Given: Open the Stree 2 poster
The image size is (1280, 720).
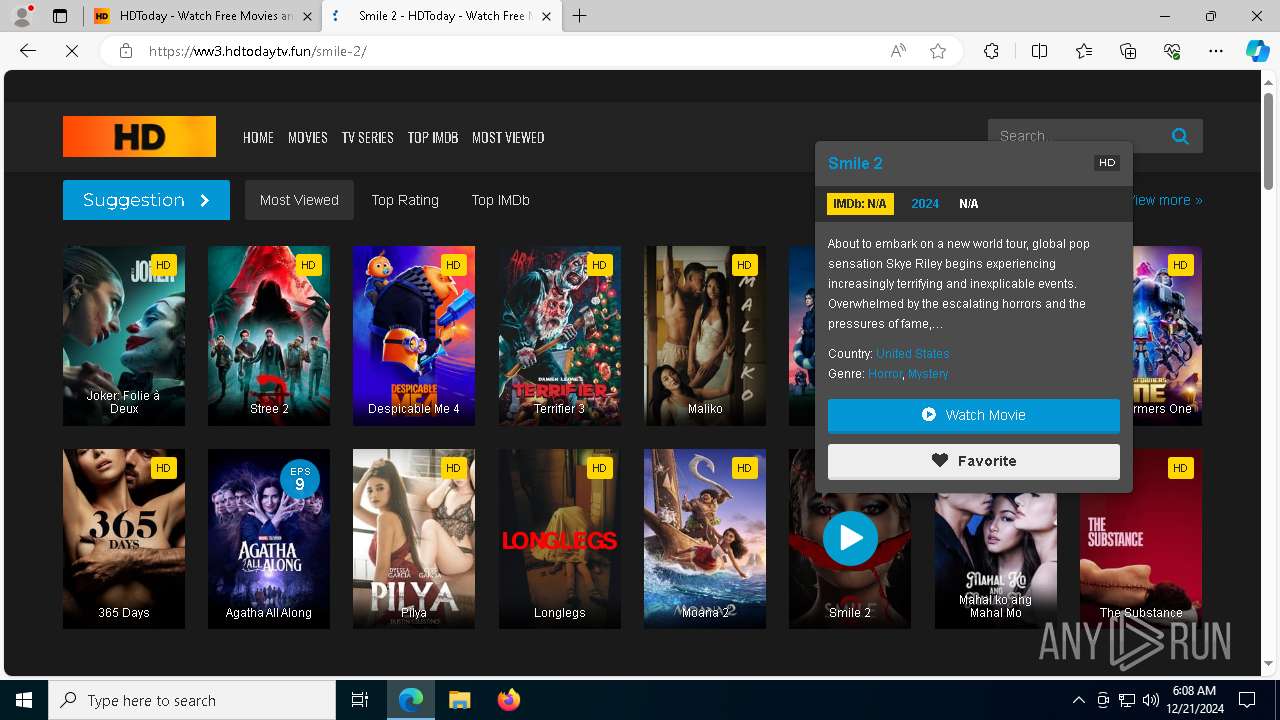Looking at the screenshot, I should [x=269, y=336].
